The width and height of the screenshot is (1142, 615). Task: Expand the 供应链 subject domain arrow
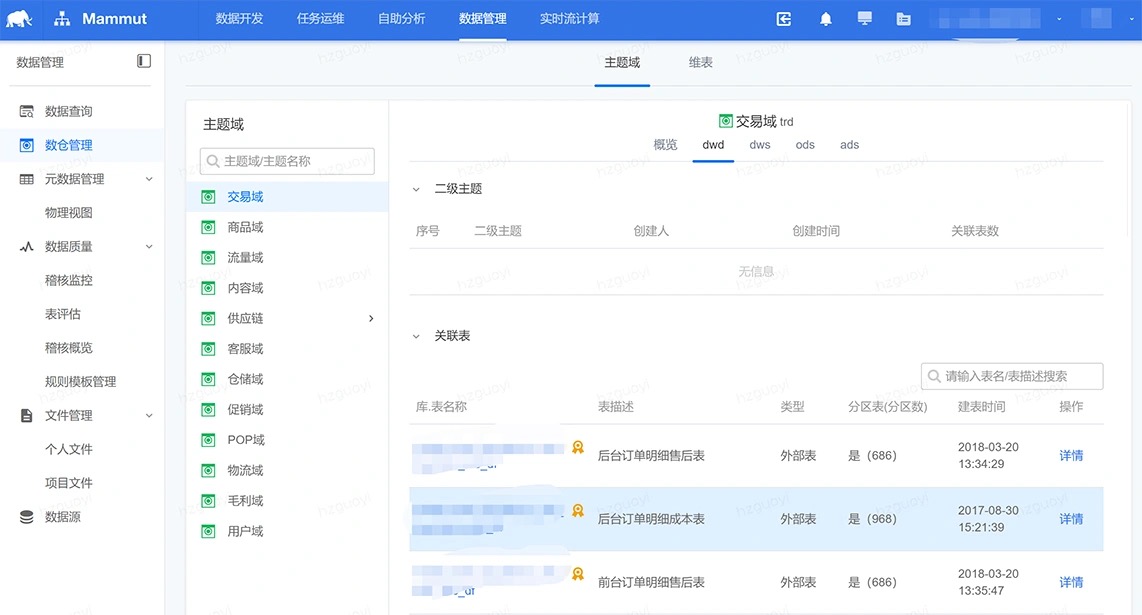coord(371,318)
